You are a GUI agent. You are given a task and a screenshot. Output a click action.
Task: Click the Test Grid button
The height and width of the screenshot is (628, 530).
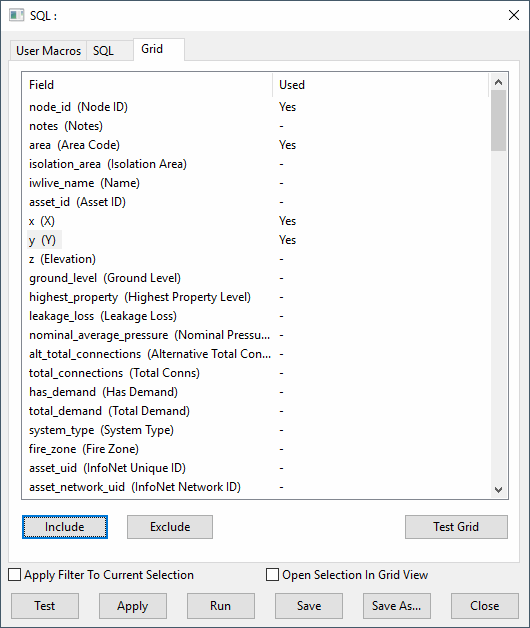click(456, 527)
